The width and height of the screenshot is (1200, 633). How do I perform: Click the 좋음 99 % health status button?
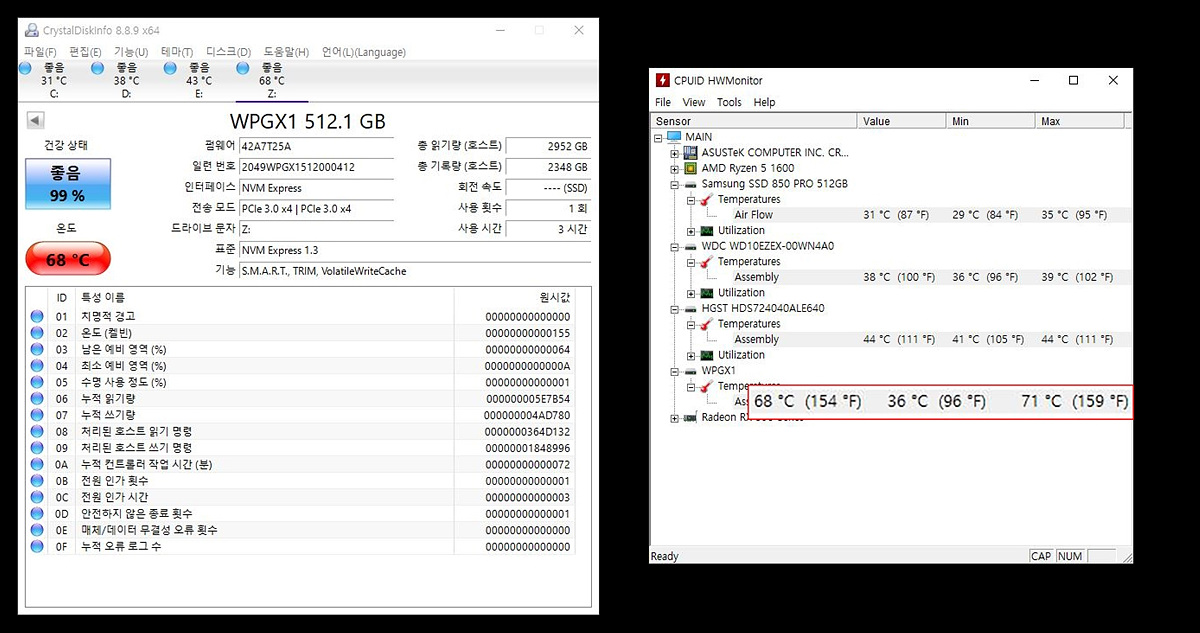click(x=68, y=184)
